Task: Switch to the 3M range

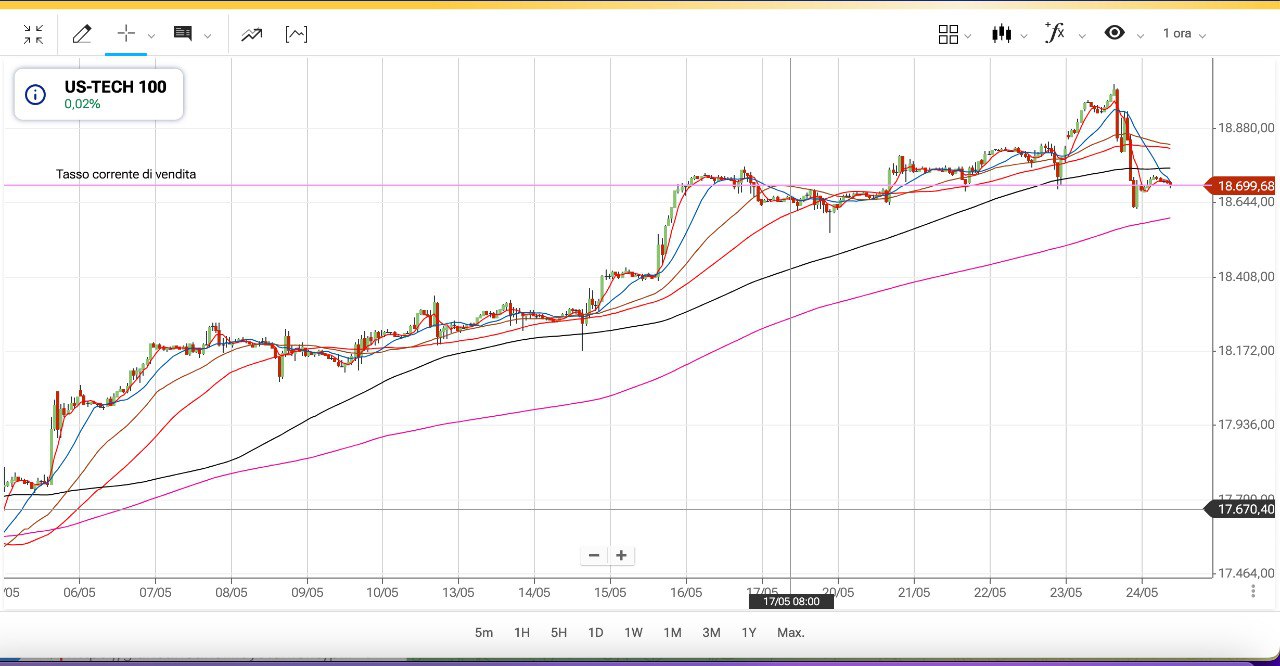Action: pyautogui.click(x=711, y=632)
